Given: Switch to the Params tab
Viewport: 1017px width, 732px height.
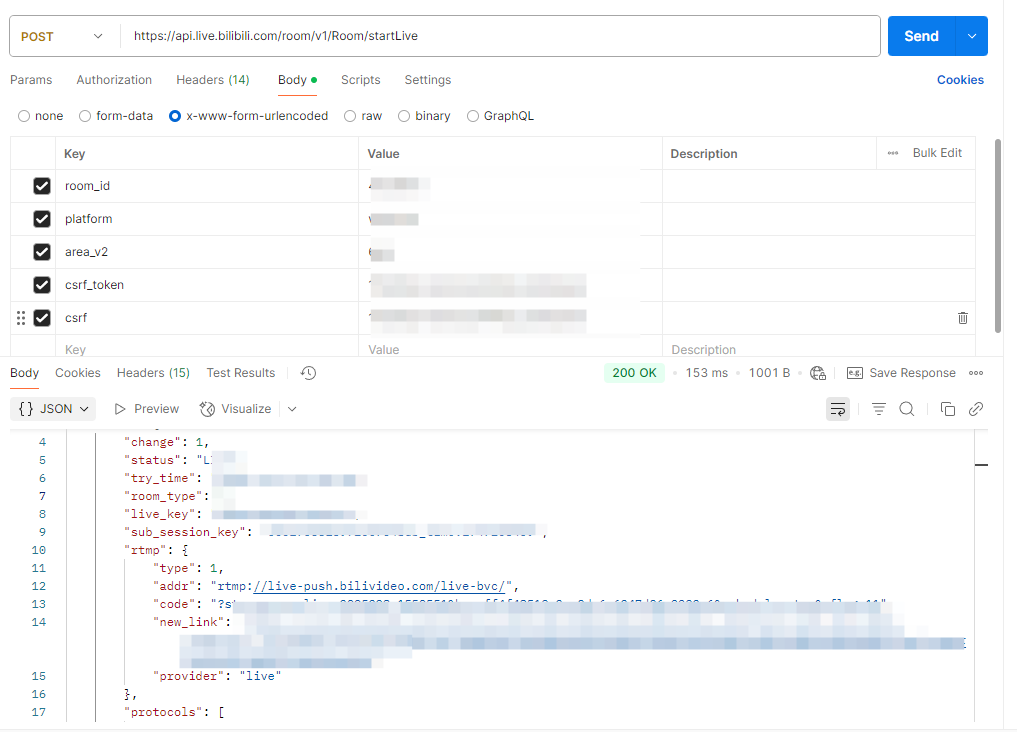Looking at the screenshot, I should (x=31, y=80).
